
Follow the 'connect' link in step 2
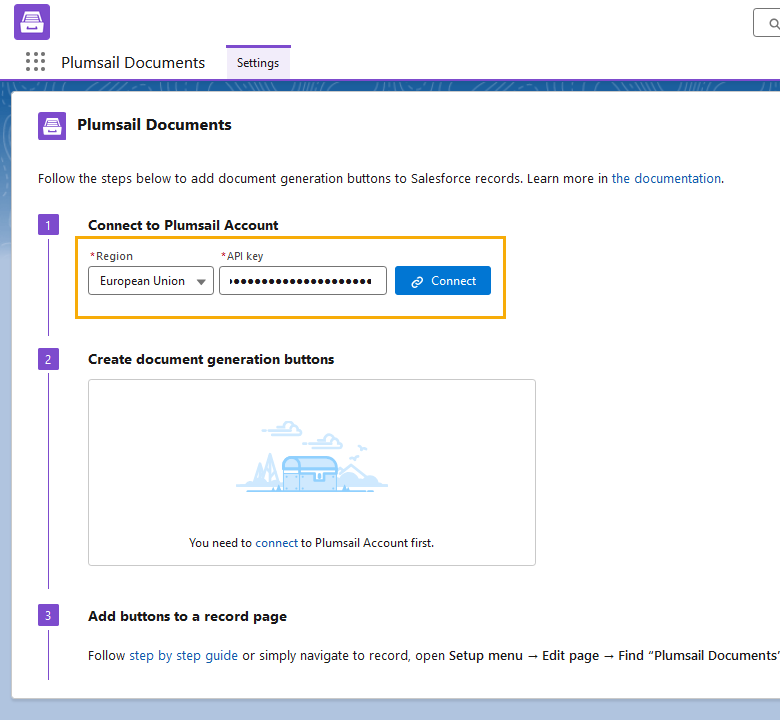(x=276, y=543)
